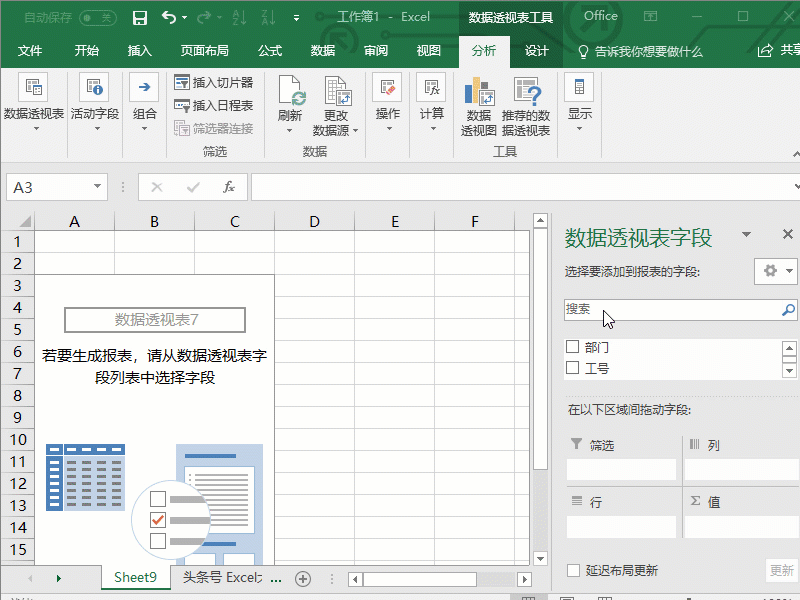The height and width of the screenshot is (600, 800).
Task: Select the 头条号 Excel sheet tab
Action: click(222, 577)
